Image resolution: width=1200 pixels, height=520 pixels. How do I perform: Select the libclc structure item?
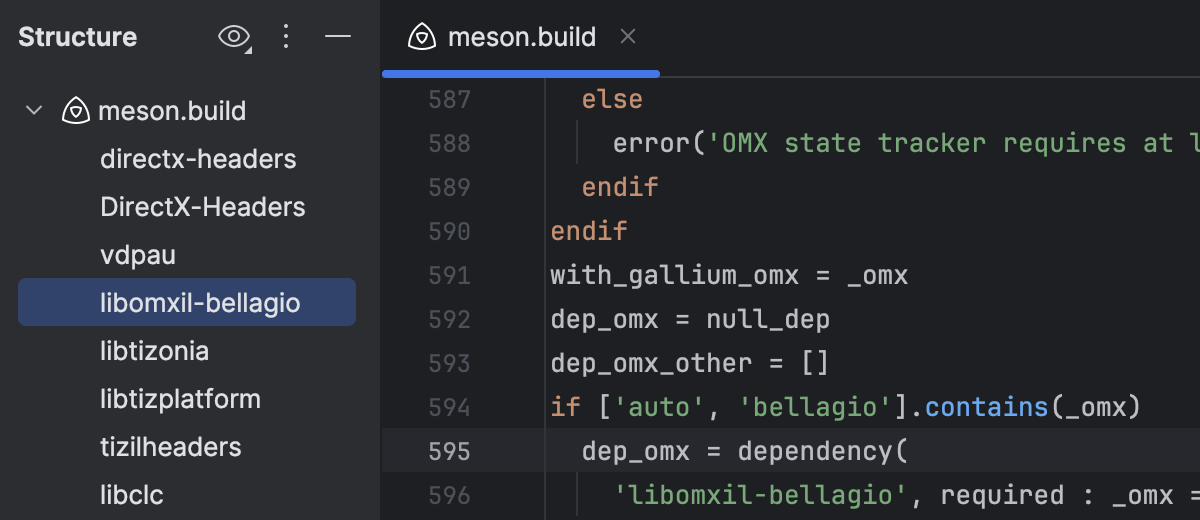pyautogui.click(x=132, y=495)
